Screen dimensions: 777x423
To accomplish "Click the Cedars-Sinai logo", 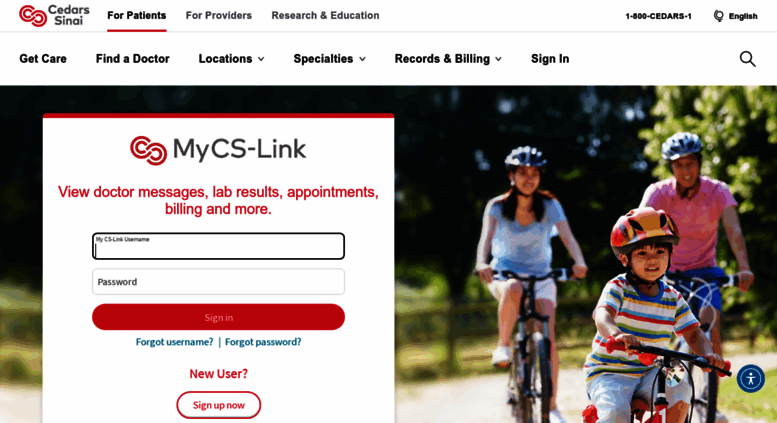I will tap(55, 15).
